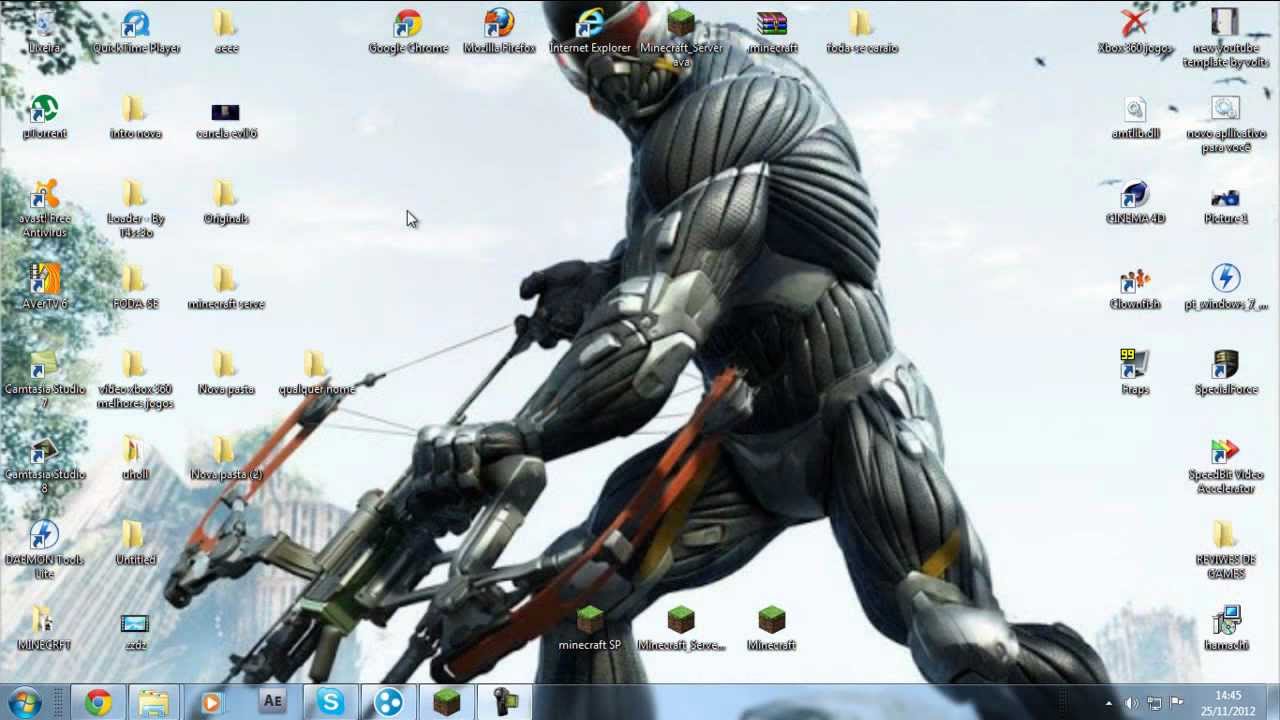Open the minecraft serve folder
This screenshot has width=1280, height=720.
click(226, 287)
